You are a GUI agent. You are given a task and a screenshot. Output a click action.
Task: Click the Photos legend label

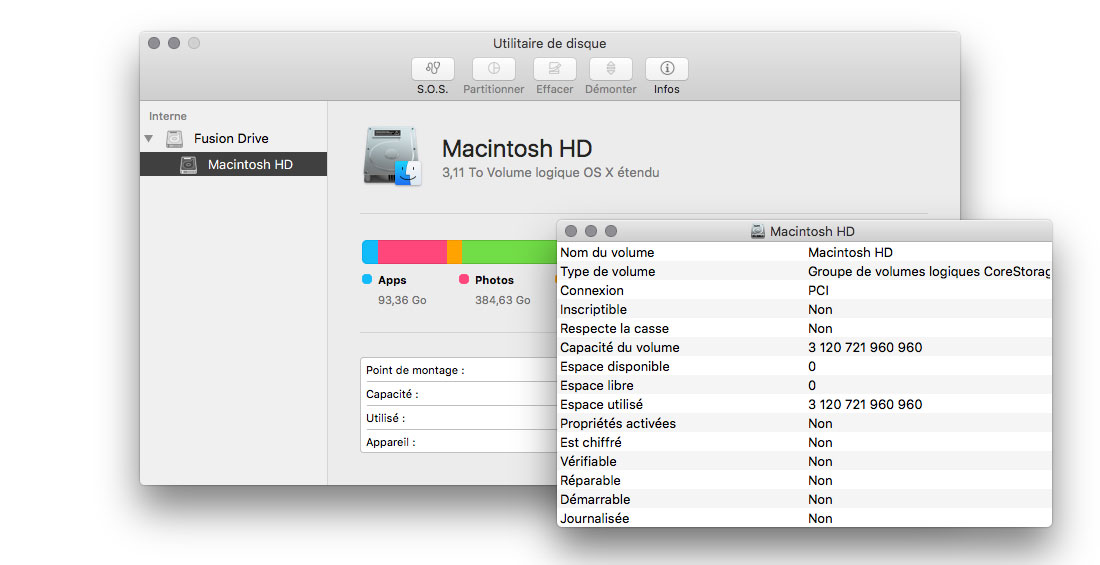(x=495, y=280)
